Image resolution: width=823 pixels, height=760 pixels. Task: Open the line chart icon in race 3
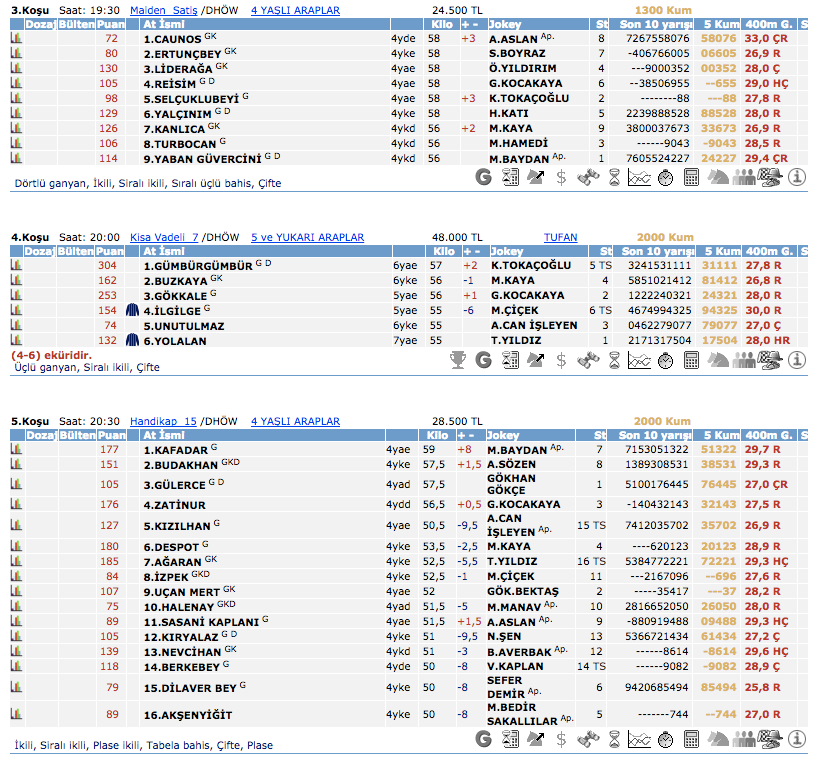pyautogui.click(x=639, y=177)
